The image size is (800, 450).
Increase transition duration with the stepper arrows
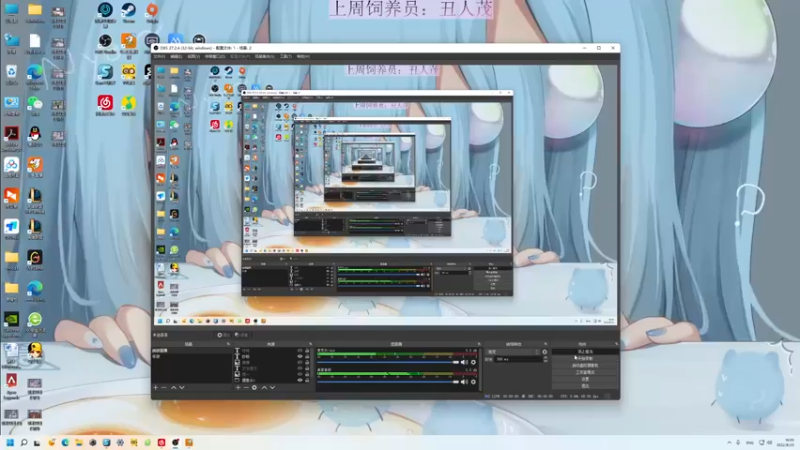(x=545, y=358)
